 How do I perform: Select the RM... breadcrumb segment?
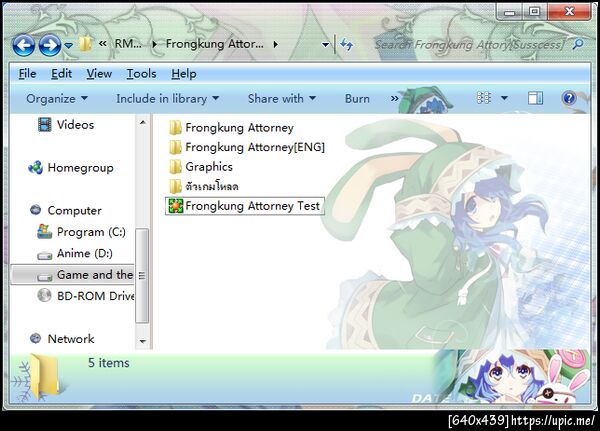[128, 44]
